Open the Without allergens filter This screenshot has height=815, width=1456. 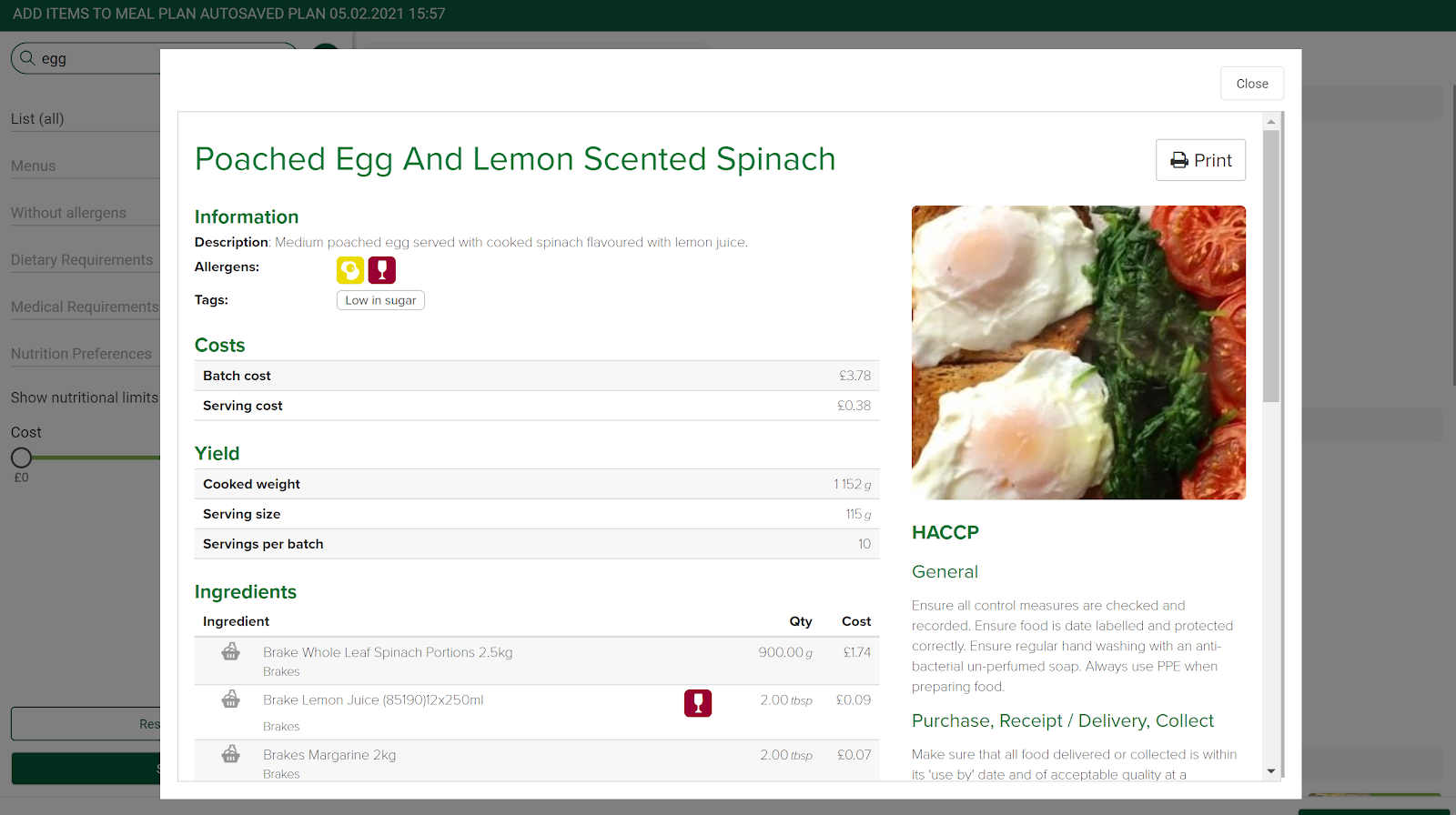click(86, 214)
